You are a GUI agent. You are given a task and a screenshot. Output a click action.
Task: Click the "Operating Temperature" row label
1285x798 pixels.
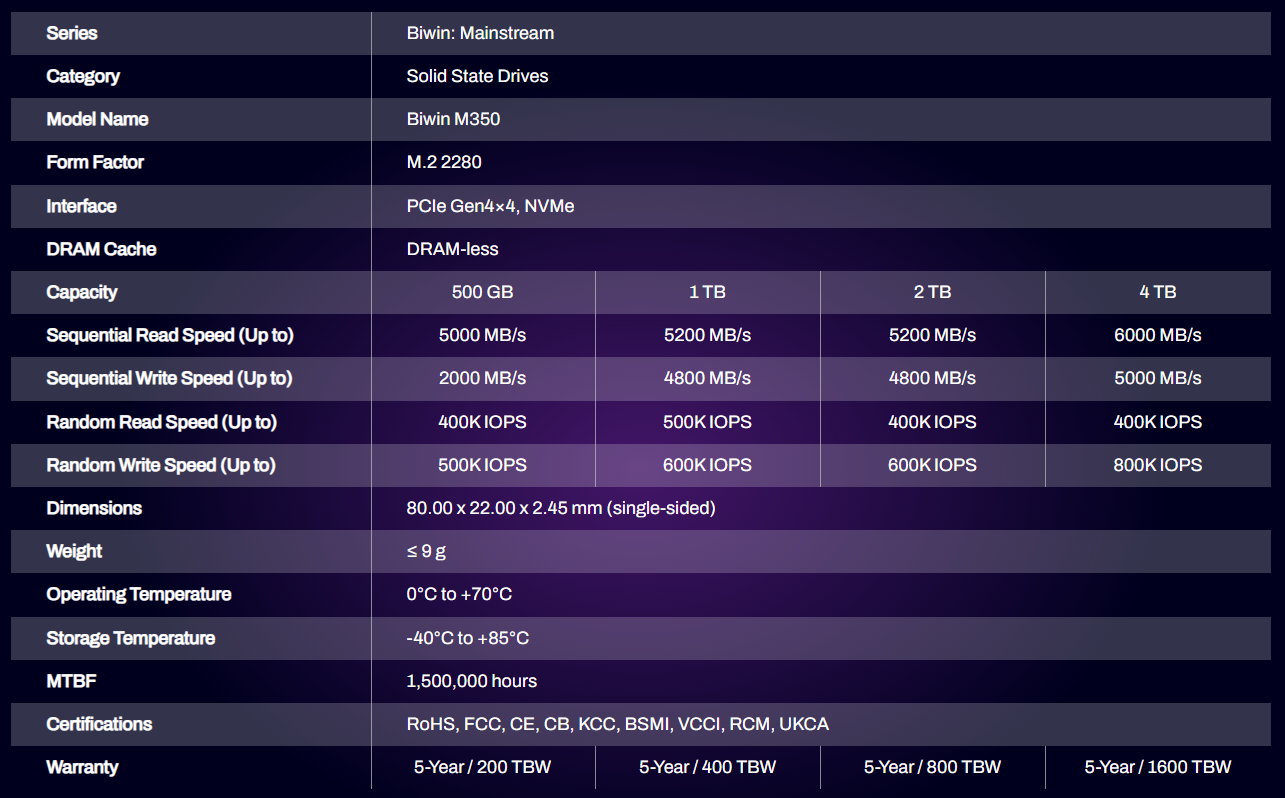tap(139, 594)
